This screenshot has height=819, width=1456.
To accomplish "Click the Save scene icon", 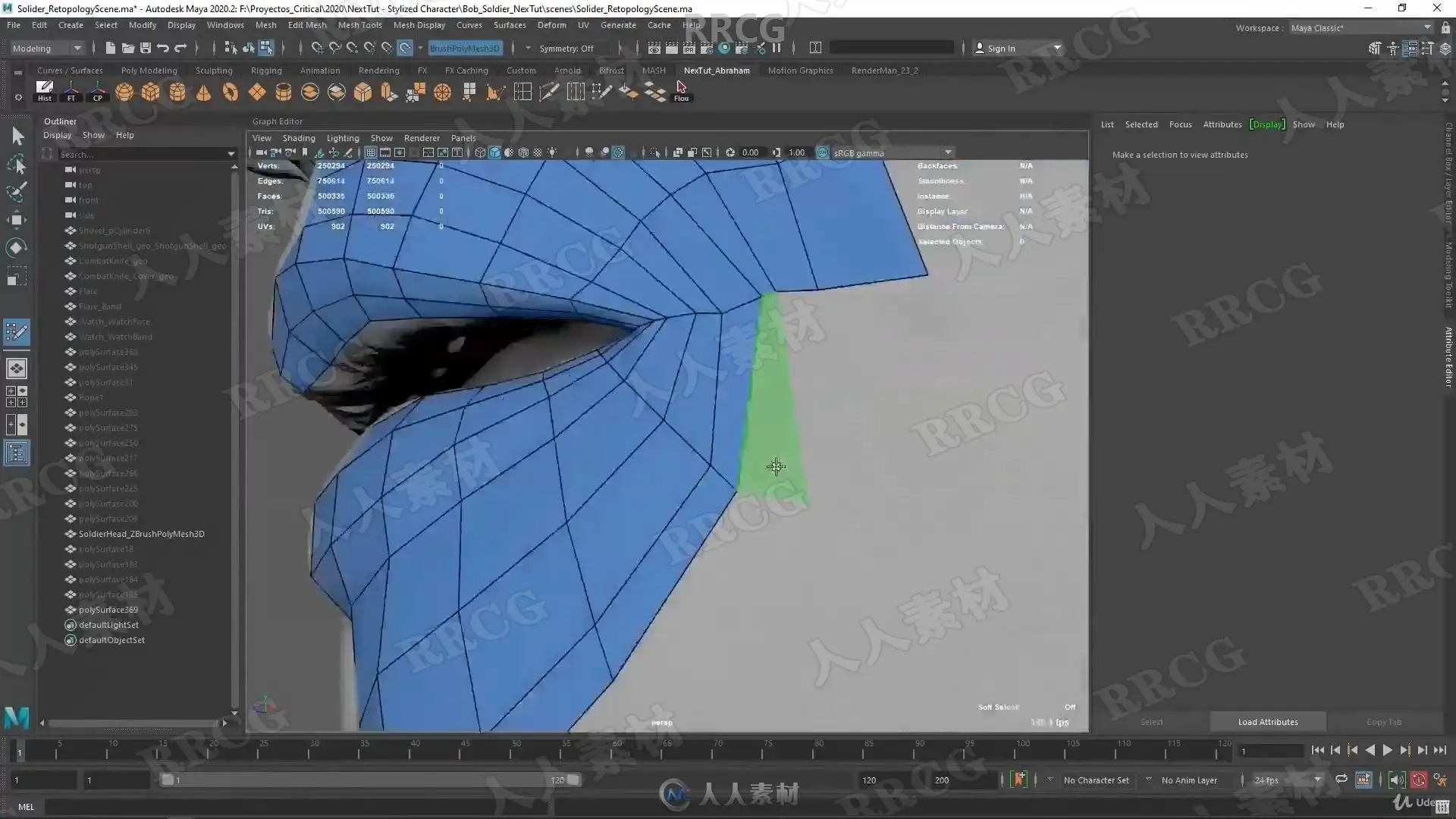I will click(146, 48).
